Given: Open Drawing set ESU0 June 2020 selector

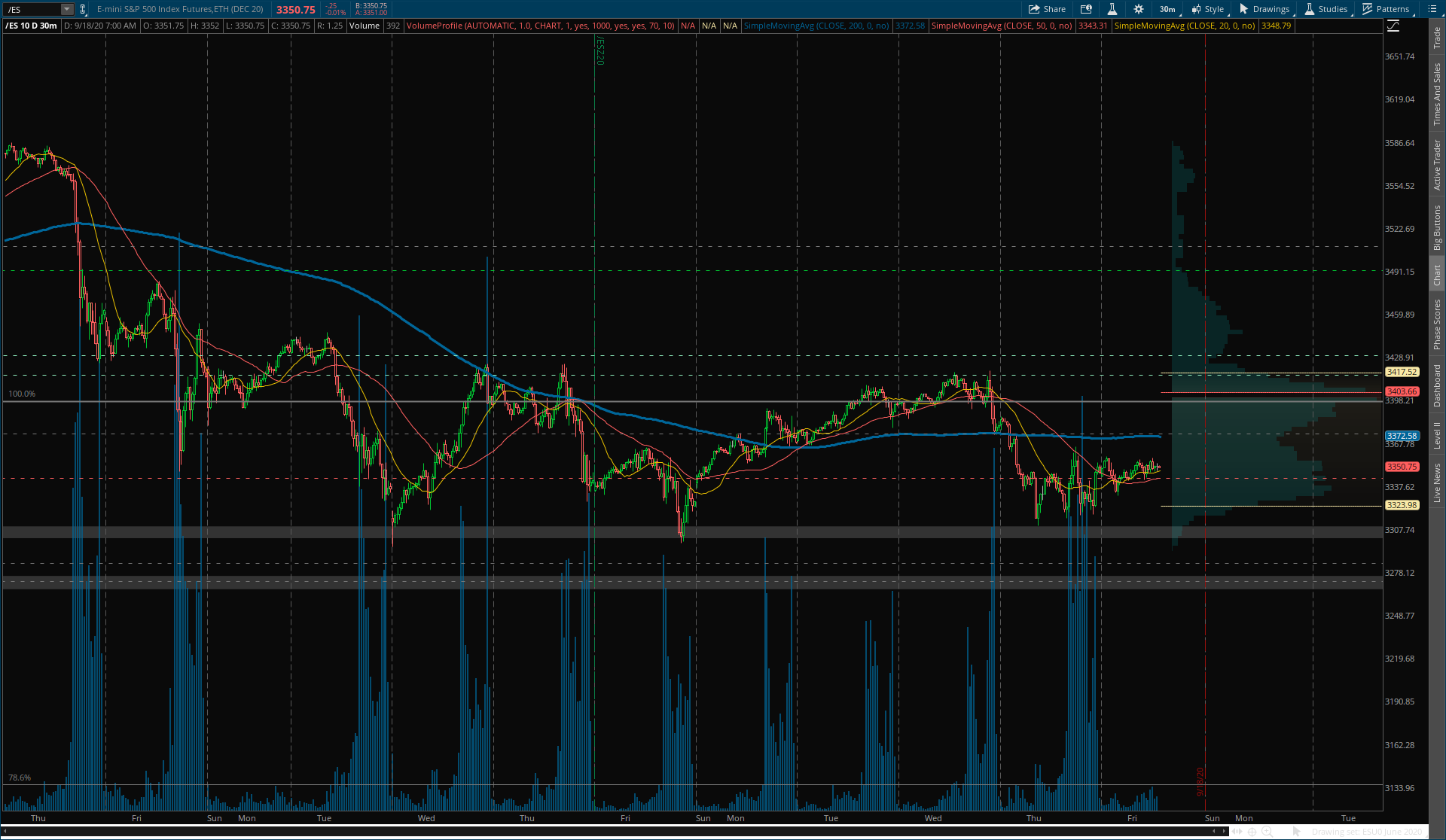Looking at the screenshot, I should pyautogui.click(x=1367, y=831).
